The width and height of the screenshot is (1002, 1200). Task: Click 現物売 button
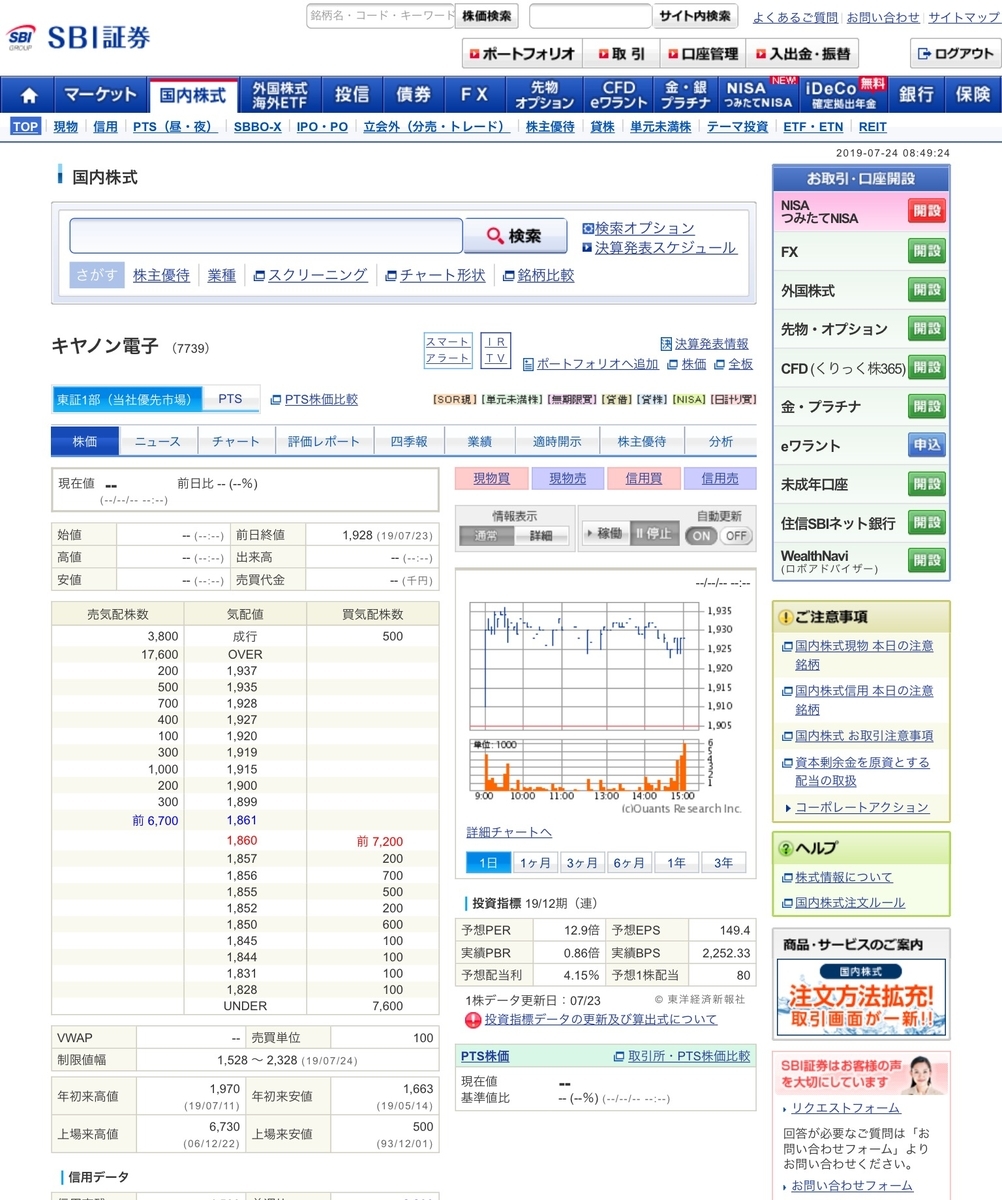pyautogui.click(x=568, y=479)
